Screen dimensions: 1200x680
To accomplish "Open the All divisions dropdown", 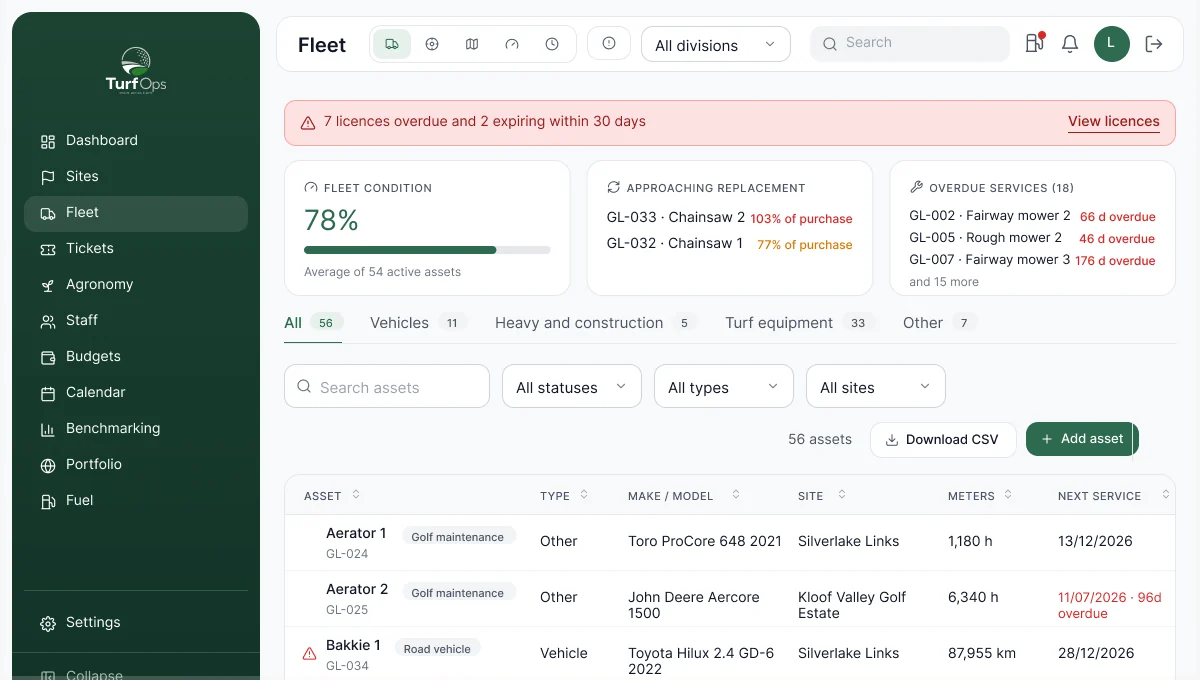I will pyautogui.click(x=716, y=44).
